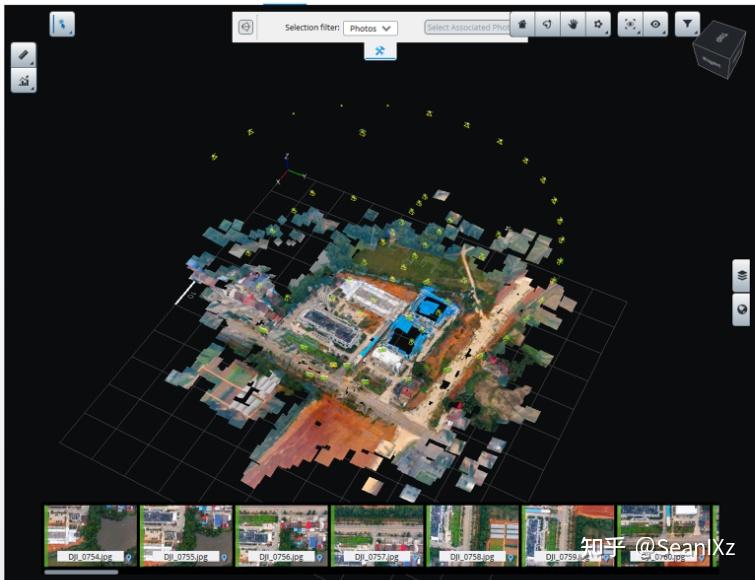Select the DJI_0755.jpg thumbnail

pos(186,535)
